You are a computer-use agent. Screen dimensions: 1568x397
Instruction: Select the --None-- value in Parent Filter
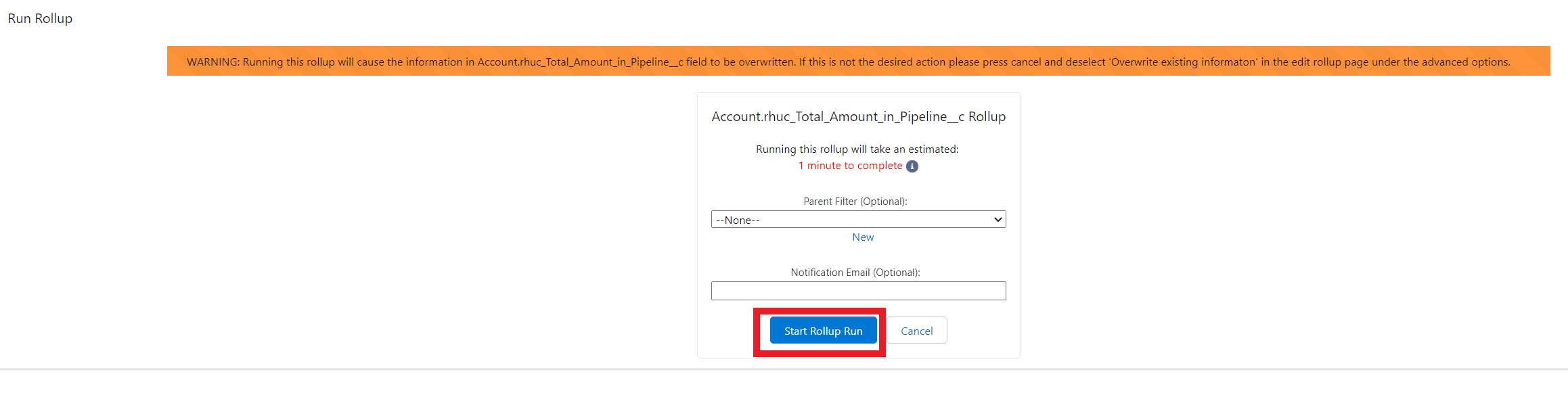pyautogui.click(x=738, y=220)
